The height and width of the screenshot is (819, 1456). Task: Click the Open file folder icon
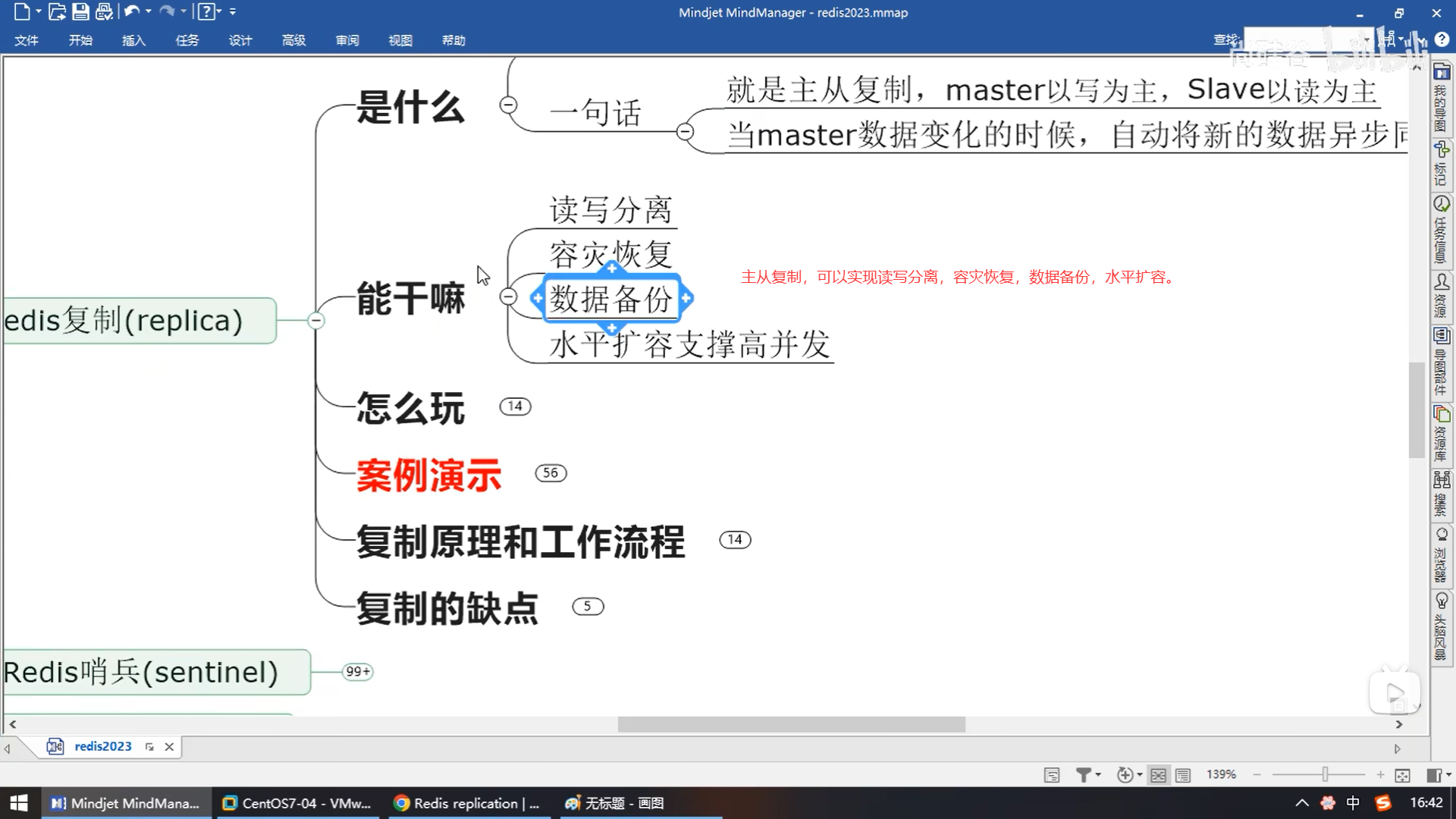tap(57, 12)
